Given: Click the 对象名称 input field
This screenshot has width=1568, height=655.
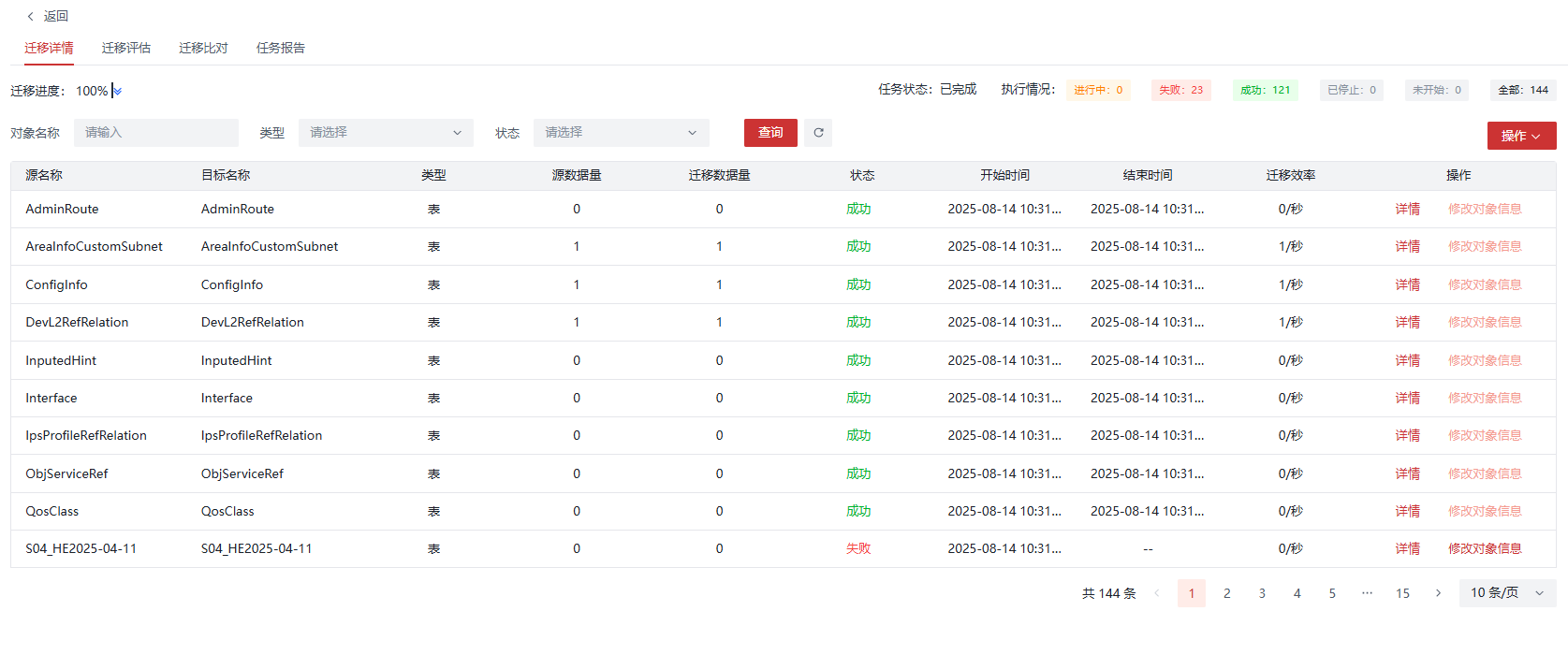Looking at the screenshot, I should [156, 133].
